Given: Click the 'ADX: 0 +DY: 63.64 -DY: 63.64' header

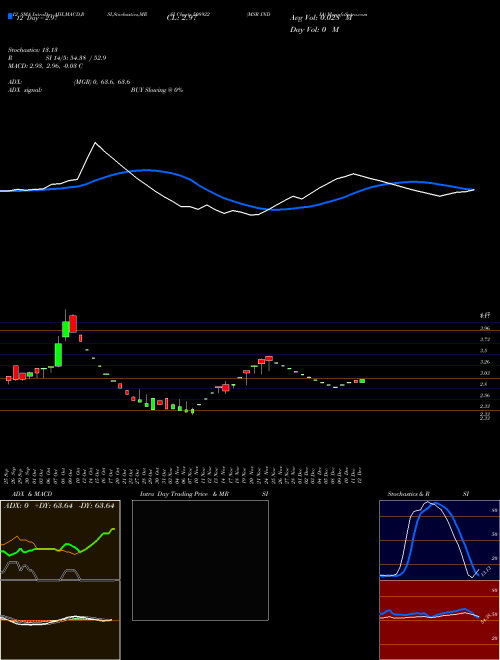Looking at the screenshot, I should click(x=59, y=506).
